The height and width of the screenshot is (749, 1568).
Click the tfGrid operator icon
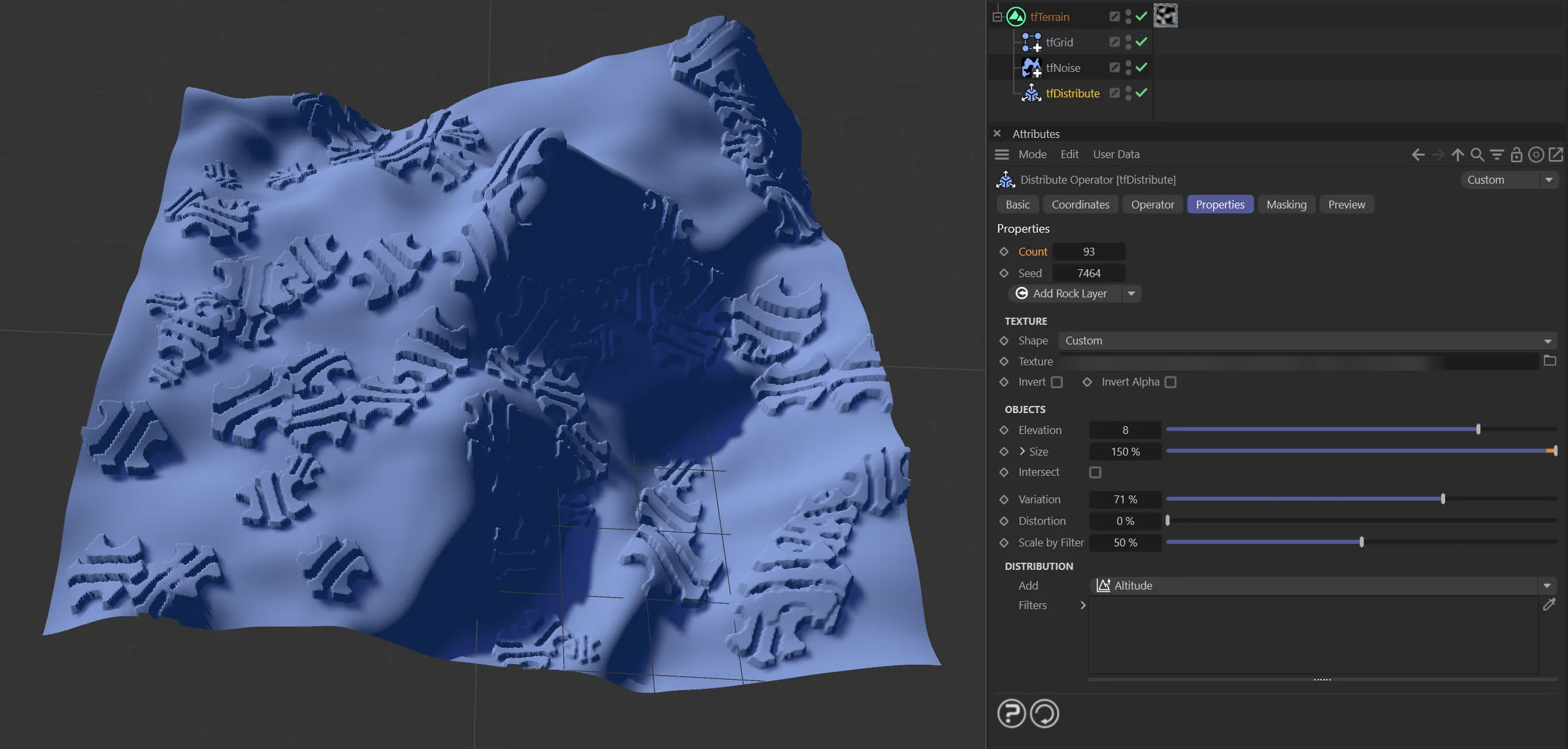click(x=1031, y=42)
